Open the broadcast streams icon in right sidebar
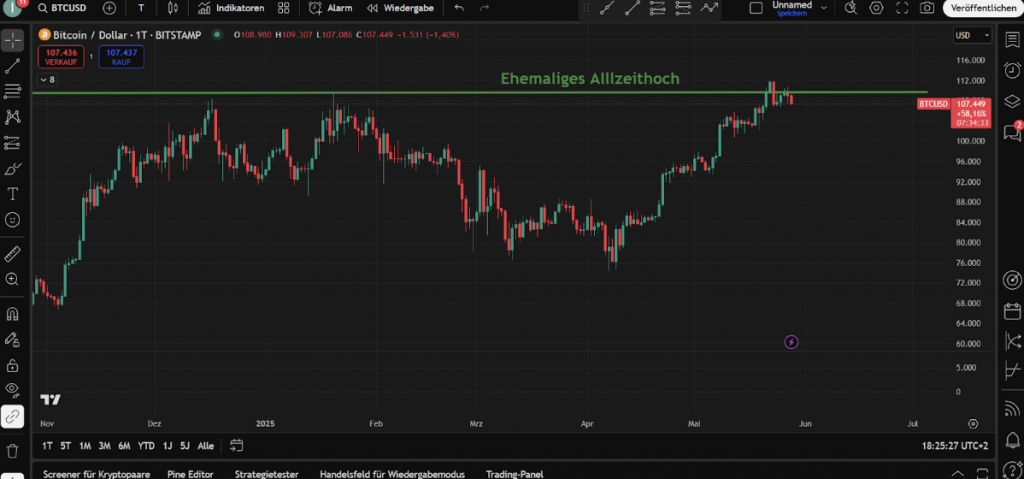 pos(1012,410)
